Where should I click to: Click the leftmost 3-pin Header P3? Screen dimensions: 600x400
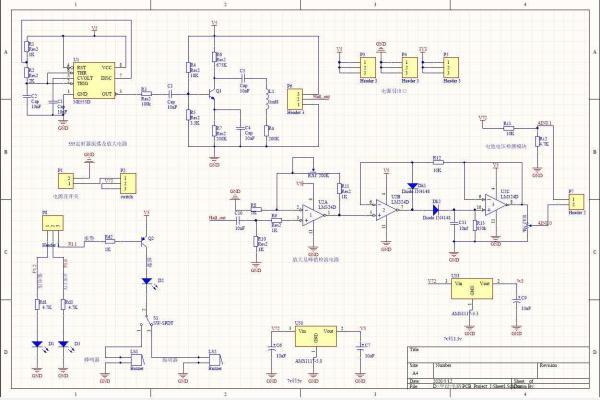tap(350, 66)
